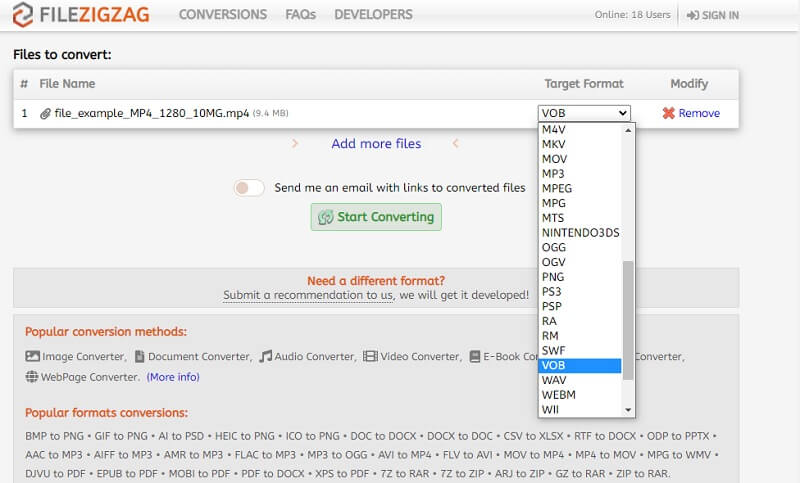Select MKV from the format list

pos(580,144)
